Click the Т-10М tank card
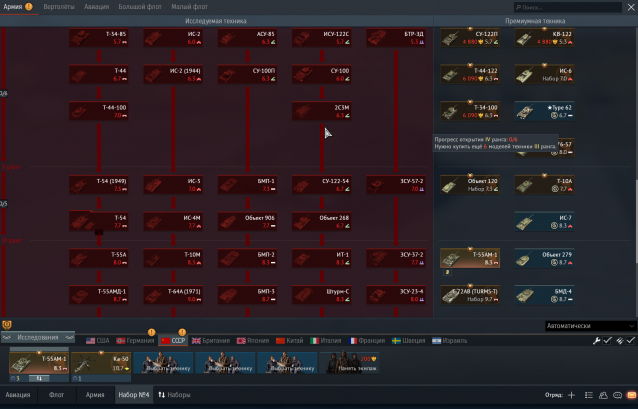 tap(173, 258)
